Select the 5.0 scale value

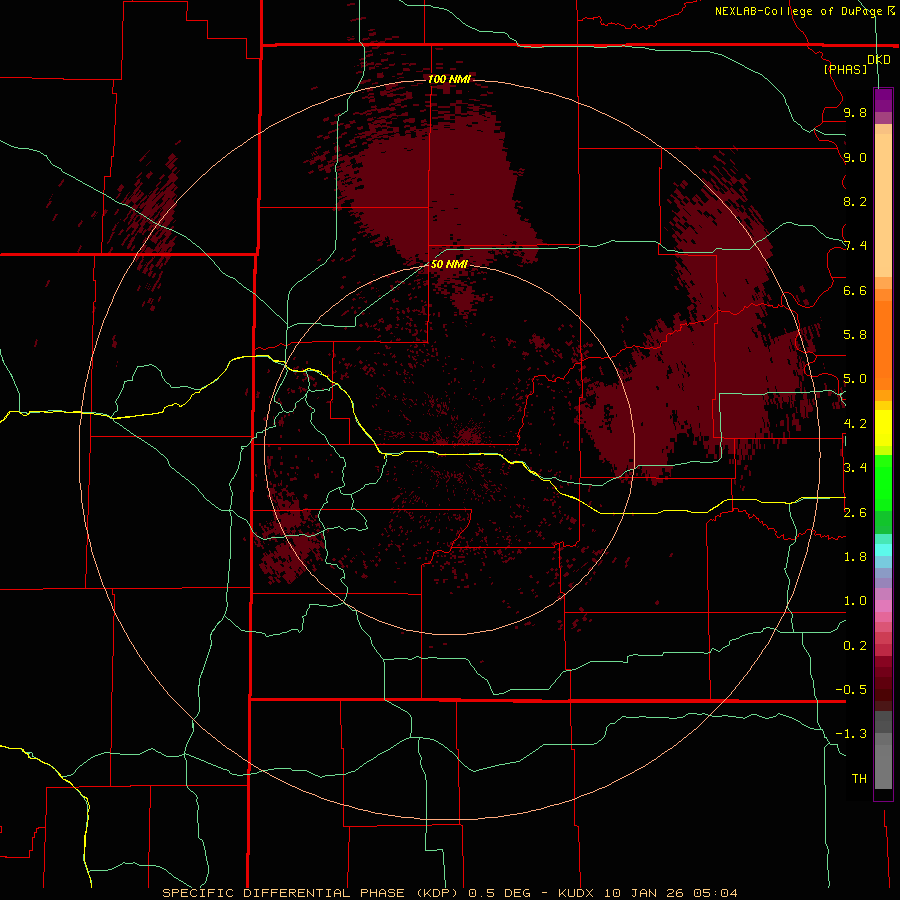855,379
